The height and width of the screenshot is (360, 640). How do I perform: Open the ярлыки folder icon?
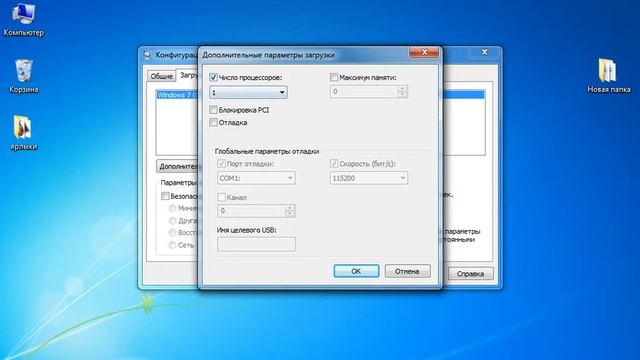click(x=23, y=132)
